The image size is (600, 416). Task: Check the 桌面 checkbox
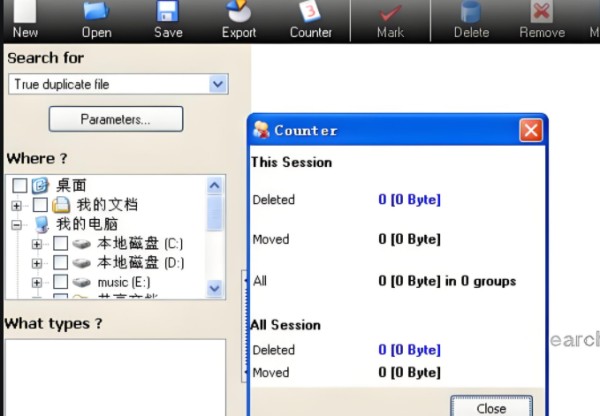point(19,185)
